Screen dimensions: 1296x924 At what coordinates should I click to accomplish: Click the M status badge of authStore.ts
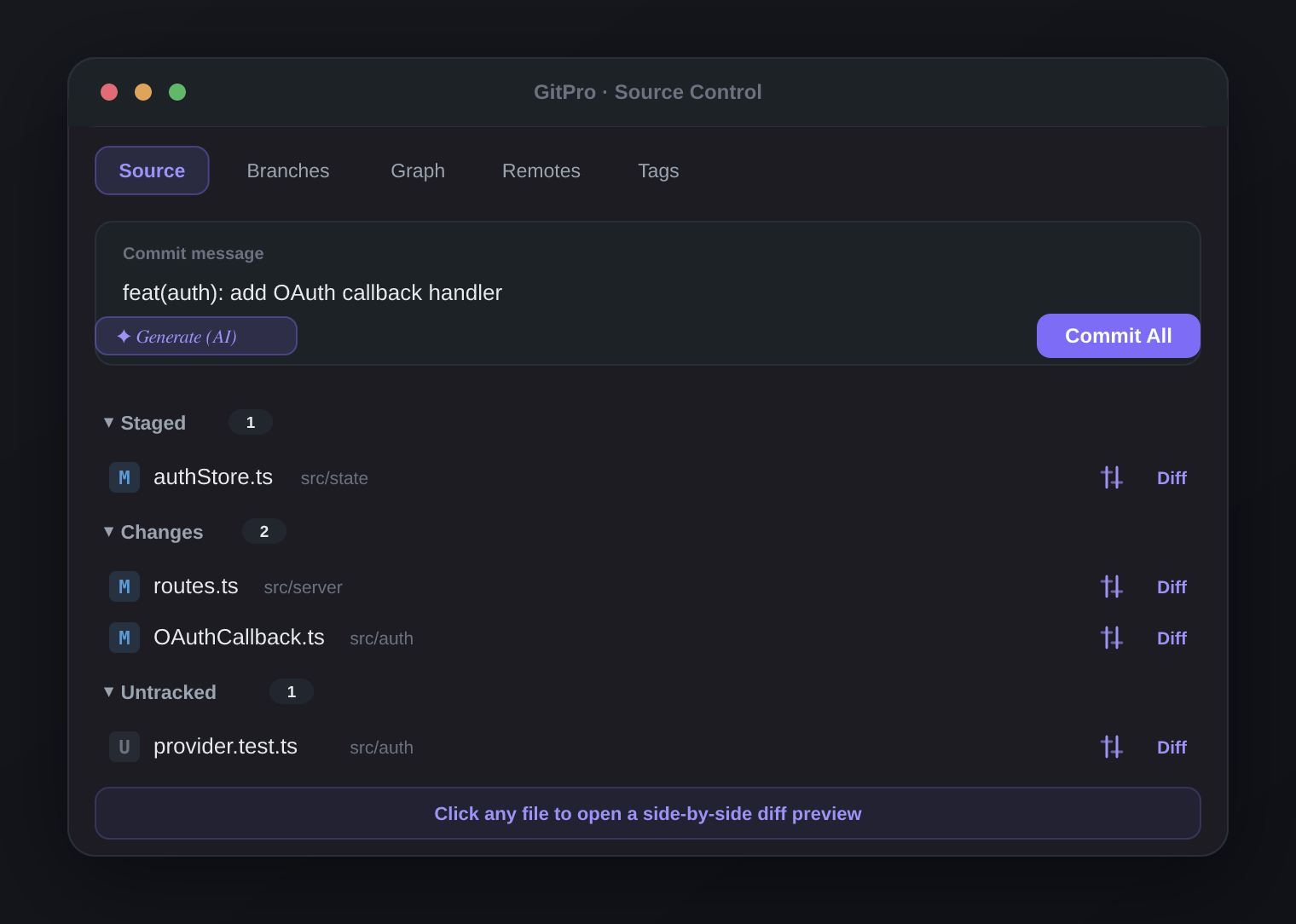click(x=124, y=477)
